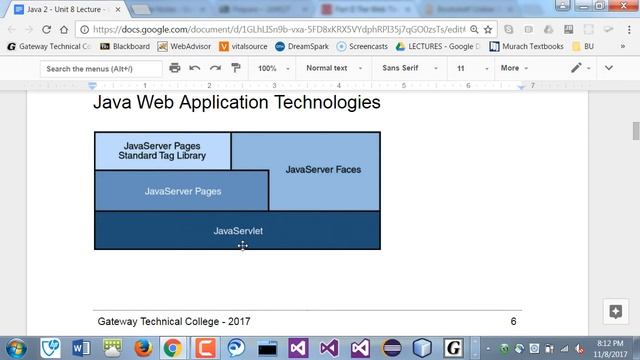The height and width of the screenshot is (360, 640).
Task: Open the vitalsource bookmark
Action: 243,47
